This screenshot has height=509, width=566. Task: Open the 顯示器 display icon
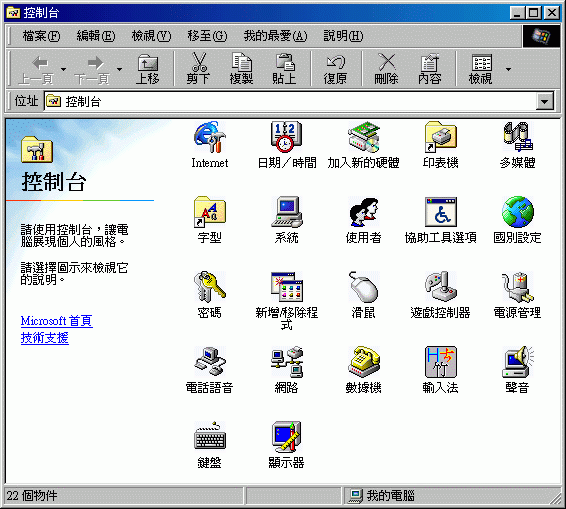(287, 437)
